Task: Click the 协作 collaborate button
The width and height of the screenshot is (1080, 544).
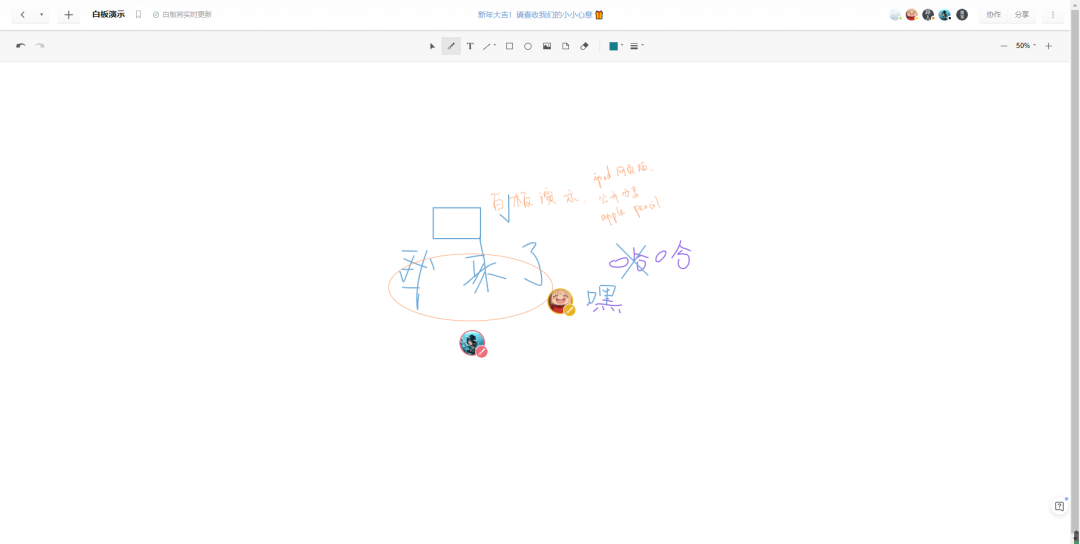Action: click(x=993, y=15)
